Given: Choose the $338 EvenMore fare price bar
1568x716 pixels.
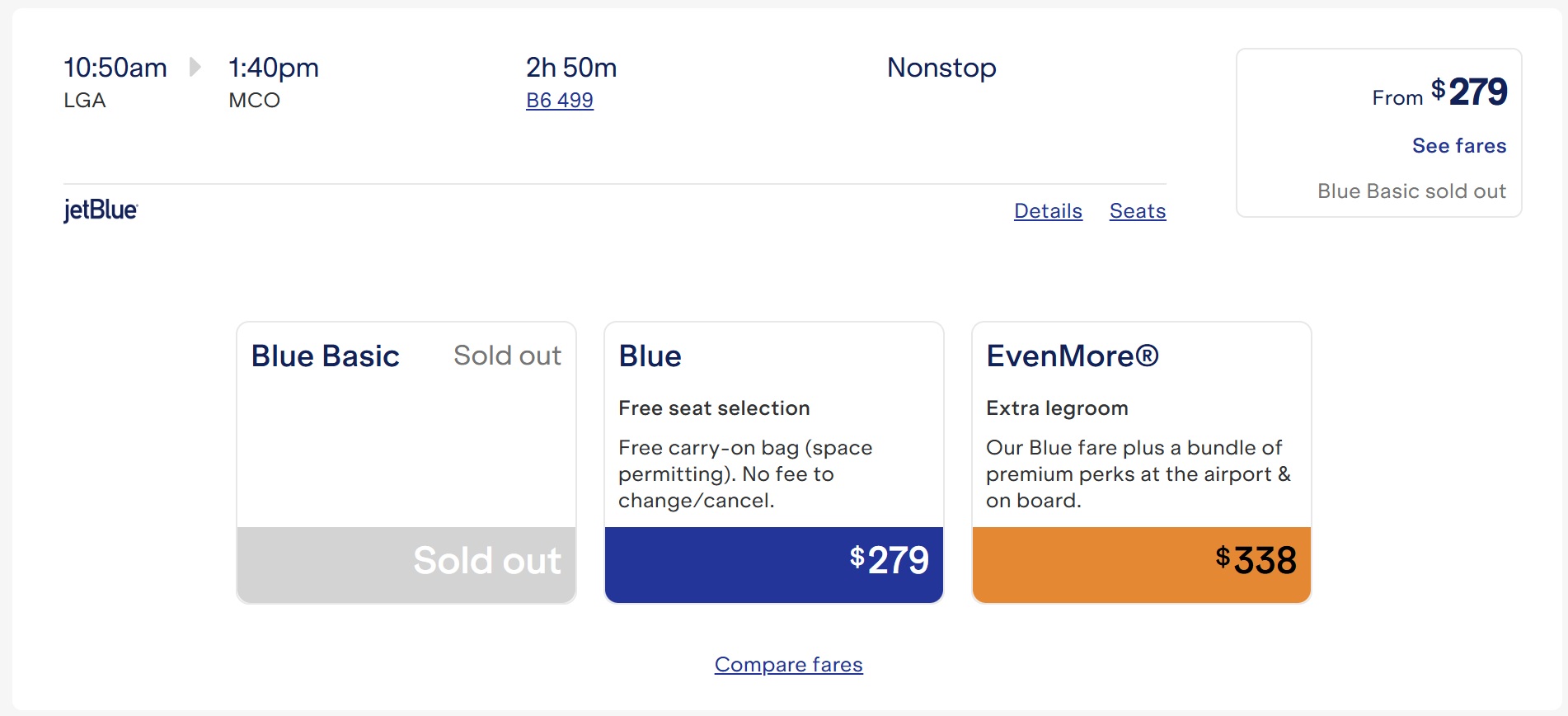Looking at the screenshot, I should 1142,565.
